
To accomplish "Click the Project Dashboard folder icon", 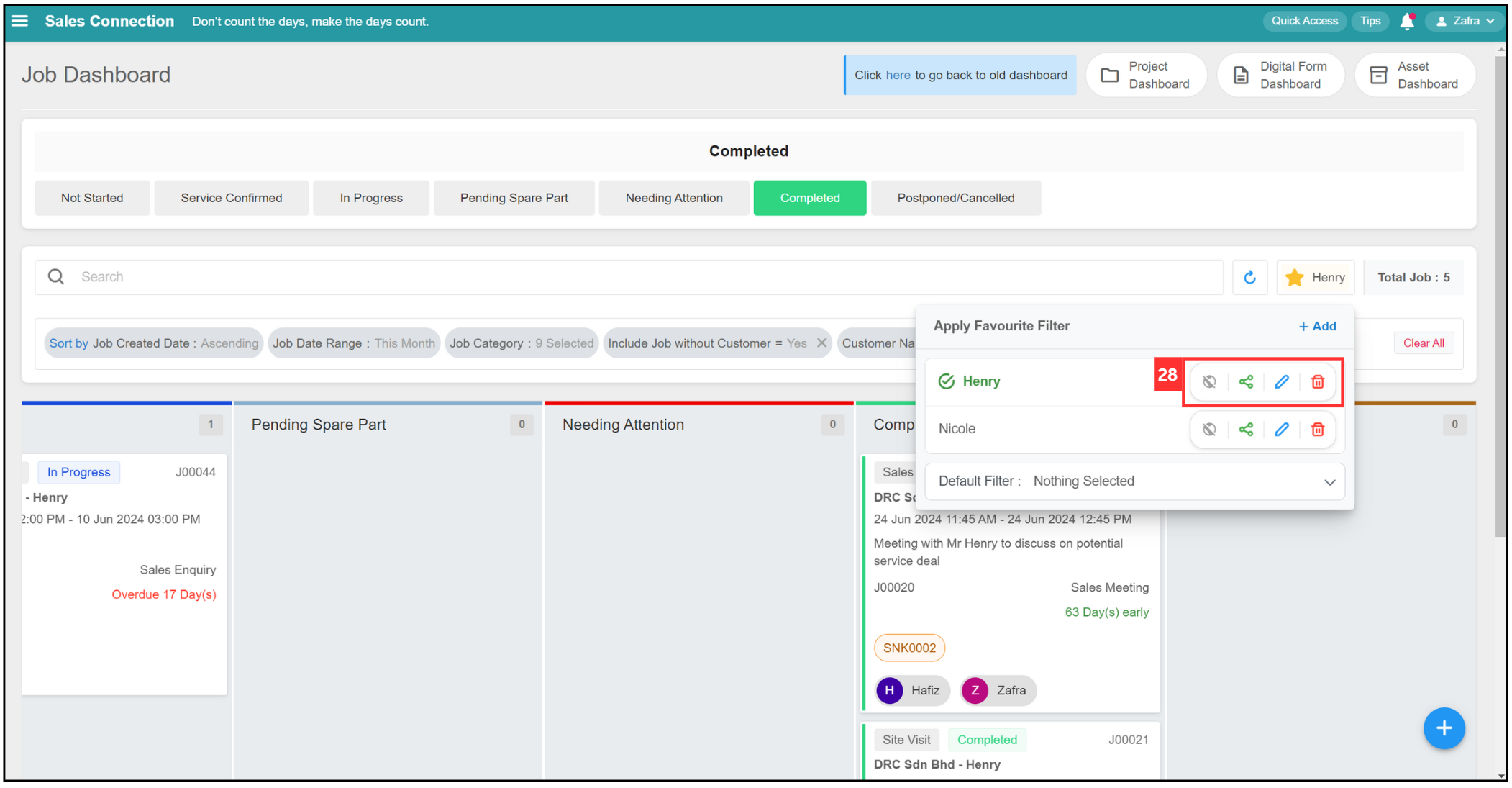I will [1110, 75].
